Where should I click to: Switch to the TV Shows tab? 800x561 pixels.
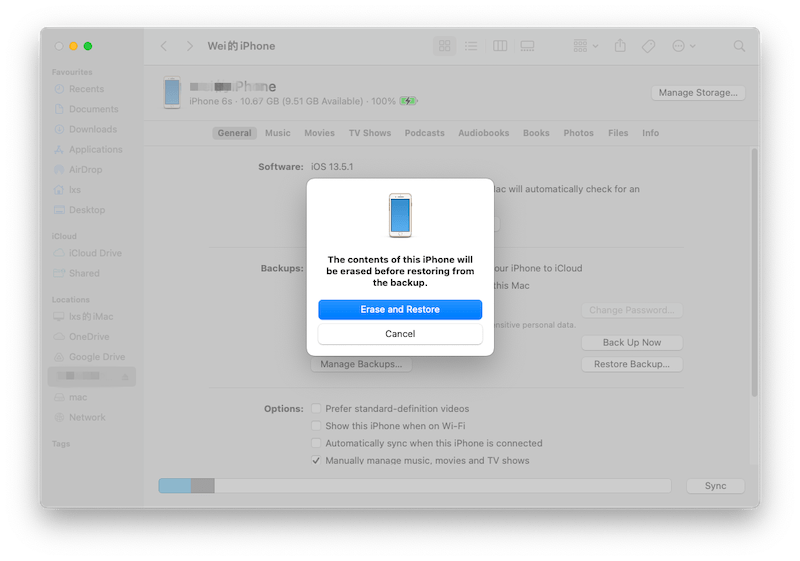click(370, 133)
